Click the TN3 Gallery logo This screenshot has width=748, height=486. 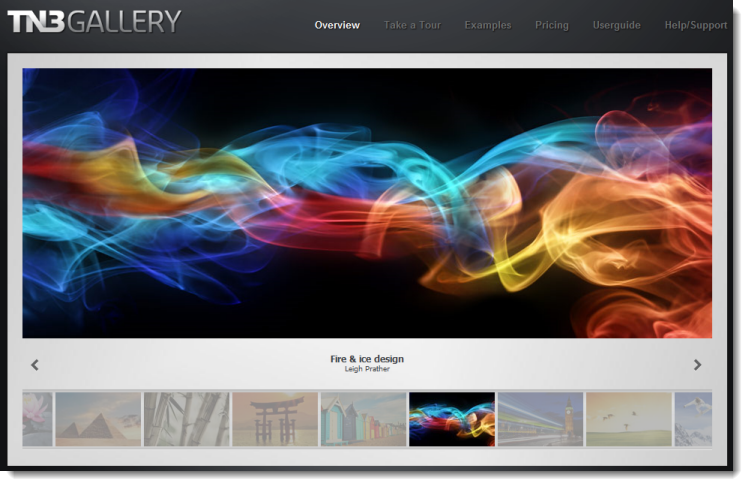94,21
